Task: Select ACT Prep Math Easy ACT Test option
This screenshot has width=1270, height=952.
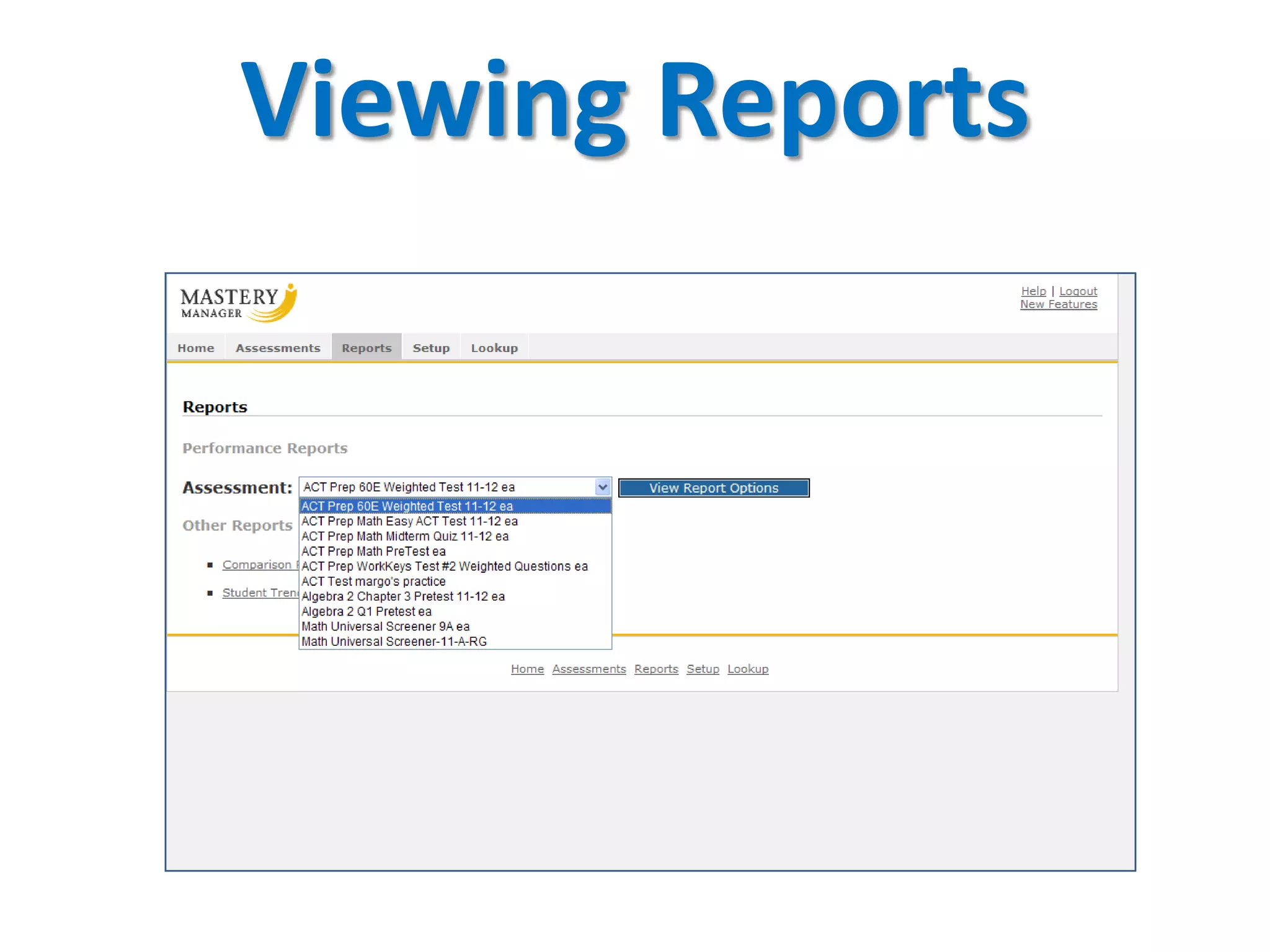Action: coord(409,521)
